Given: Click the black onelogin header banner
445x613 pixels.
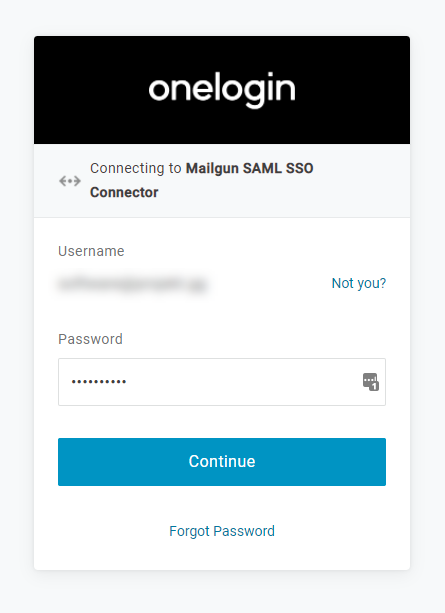Looking at the screenshot, I should pyautogui.click(x=222, y=90).
